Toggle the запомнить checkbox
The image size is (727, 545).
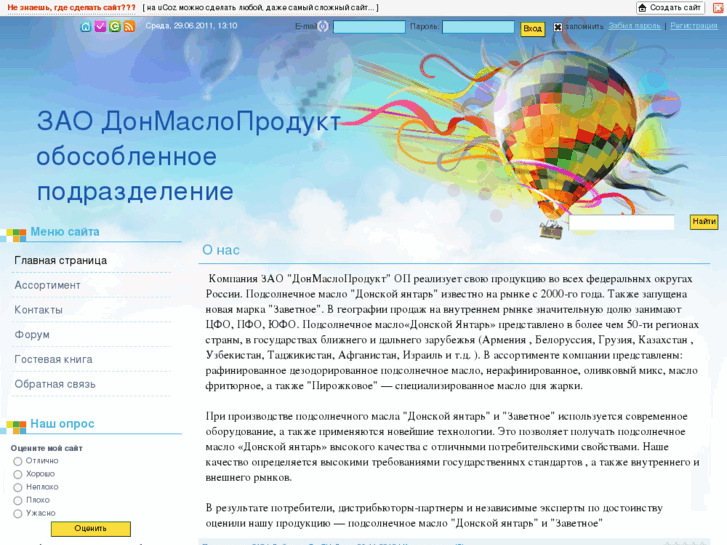click(x=558, y=27)
